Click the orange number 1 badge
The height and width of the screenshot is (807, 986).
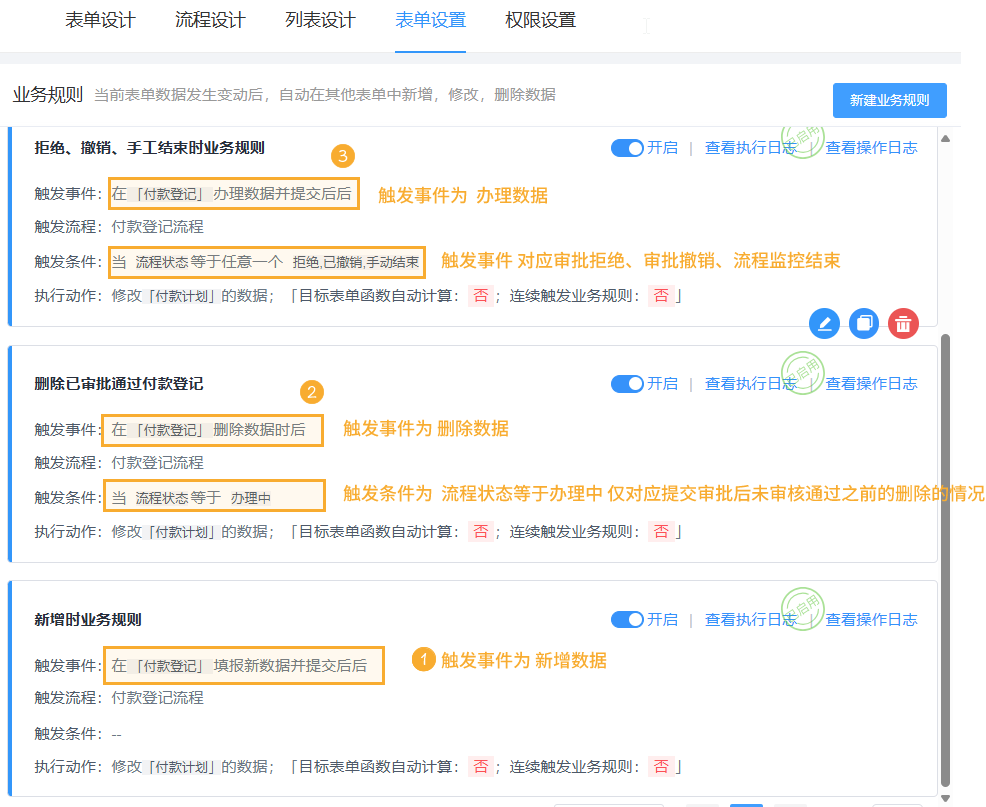point(423,660)
